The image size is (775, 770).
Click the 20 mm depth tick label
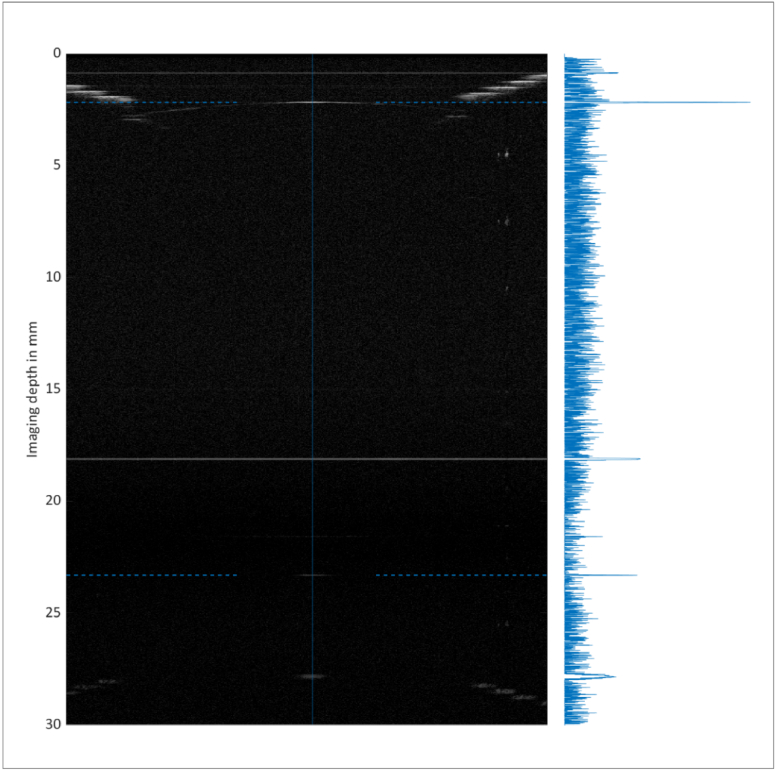click(x=53, y=501)
